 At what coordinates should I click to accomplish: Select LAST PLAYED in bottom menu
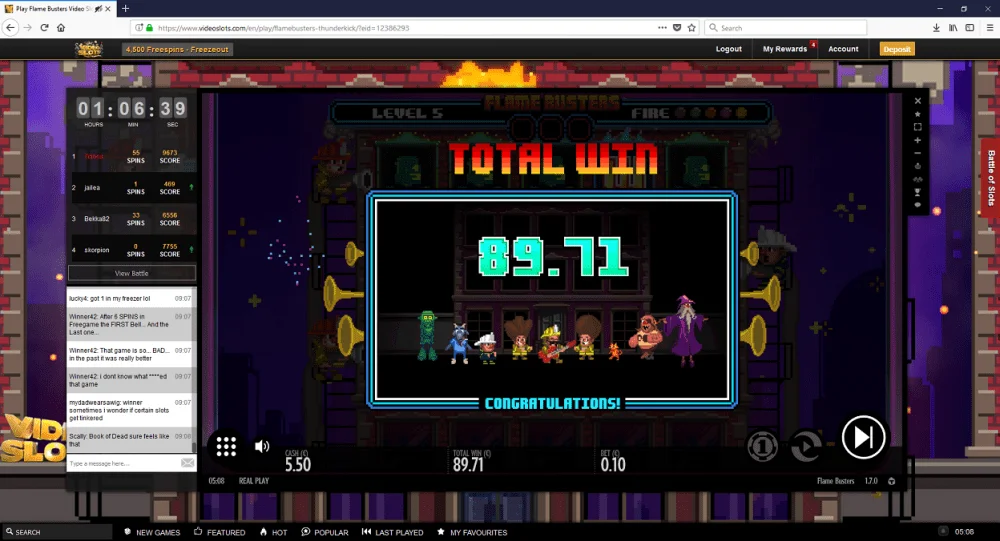pyautogui.click(x=392, y=532)
